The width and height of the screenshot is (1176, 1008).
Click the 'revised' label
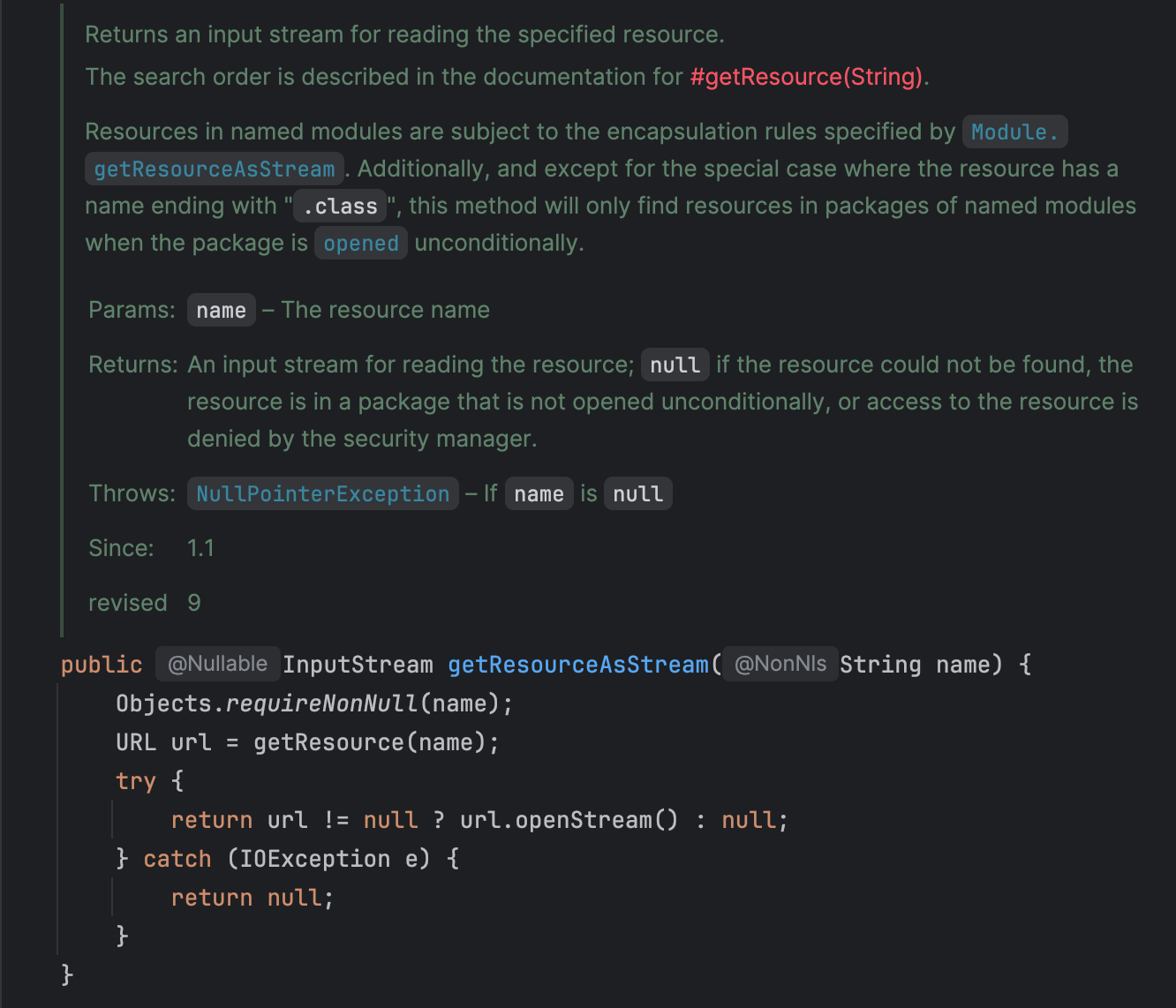click(128, 603)
